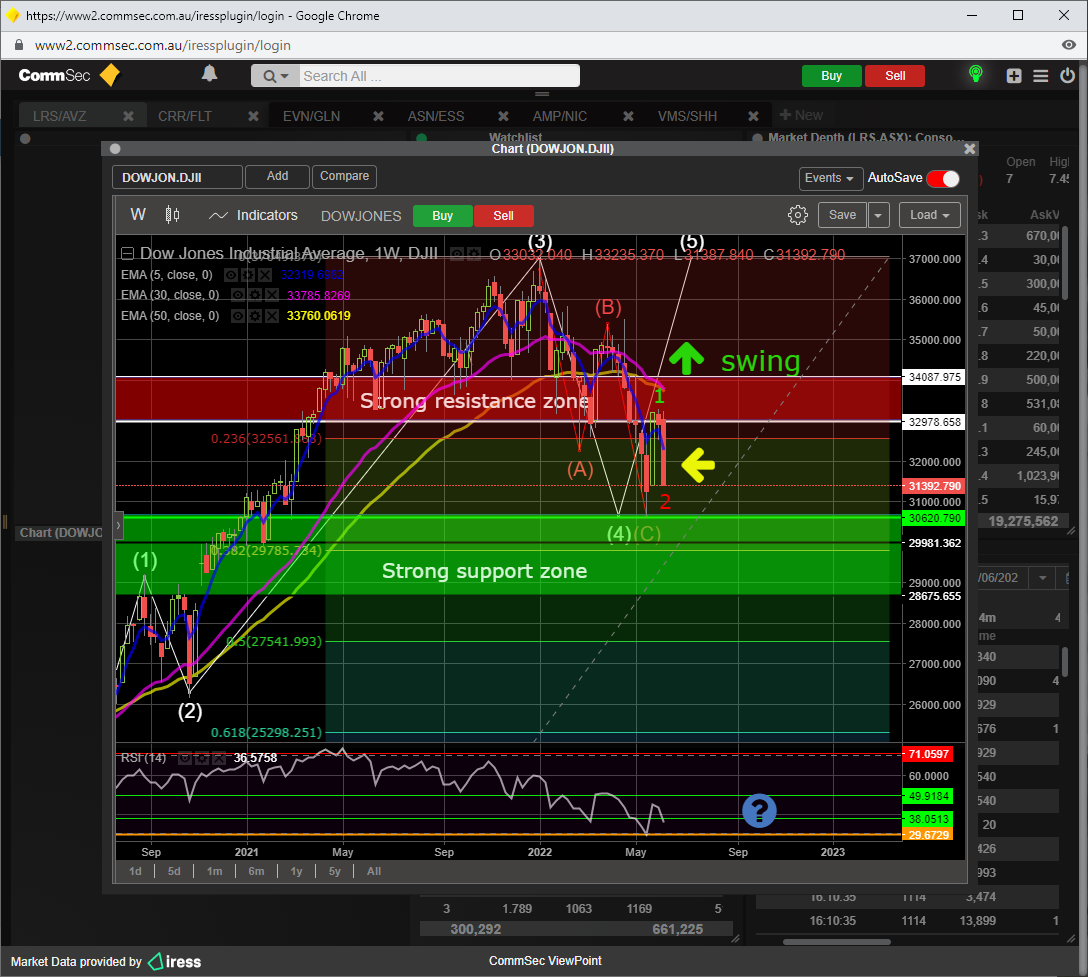Screen dimensions: 1088x977
Task: Click the add widget plus icon
Action: pyautogui.click(x=1014, y=76)
